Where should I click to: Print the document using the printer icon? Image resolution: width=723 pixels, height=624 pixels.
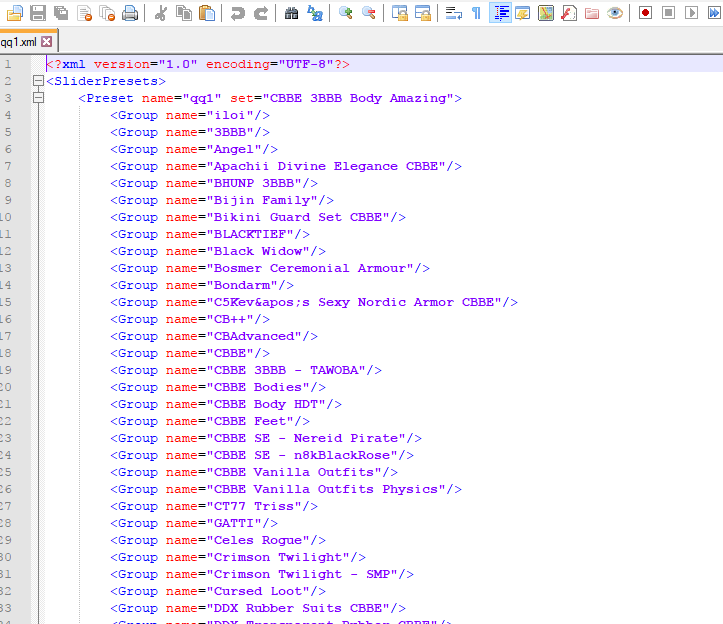click(x=130, y=13)
